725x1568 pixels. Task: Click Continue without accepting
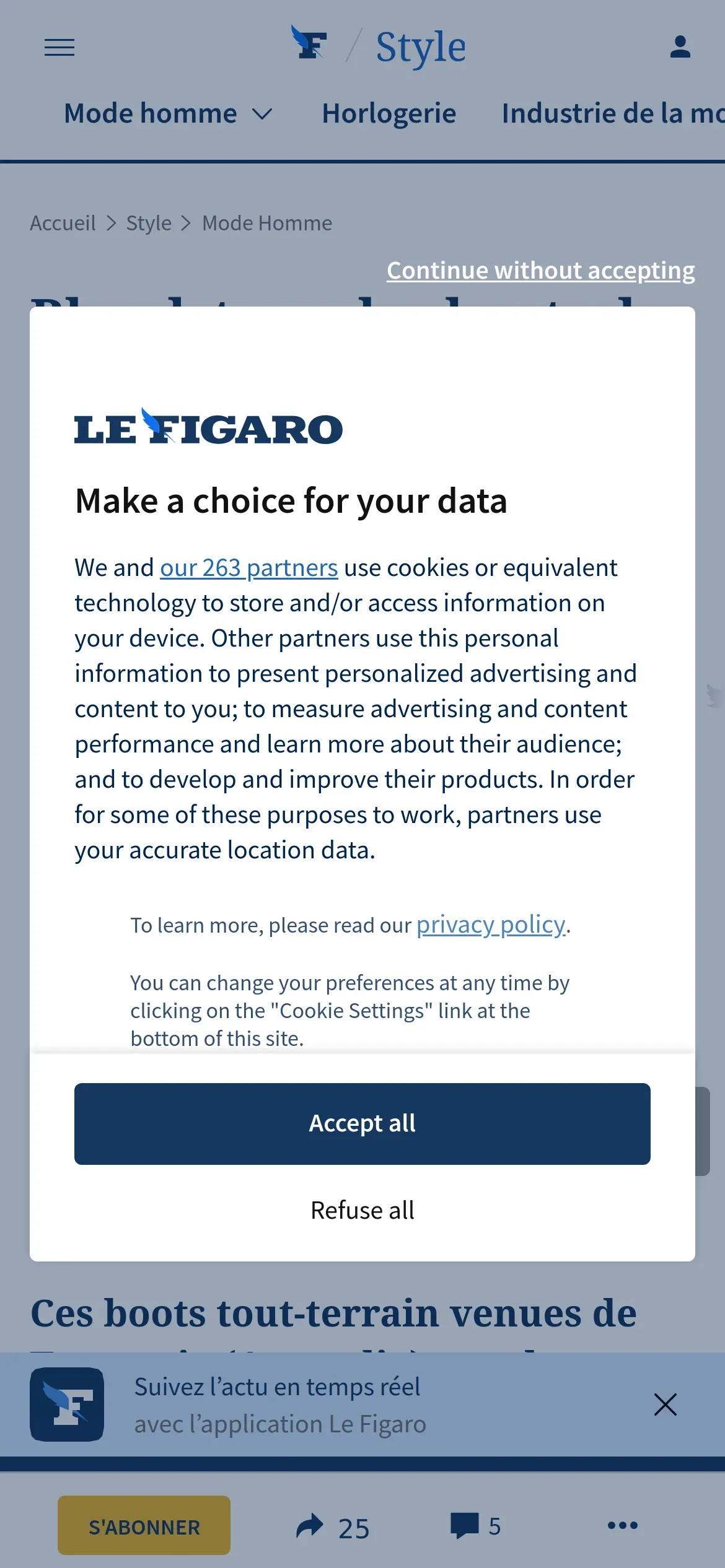(540, 271)
